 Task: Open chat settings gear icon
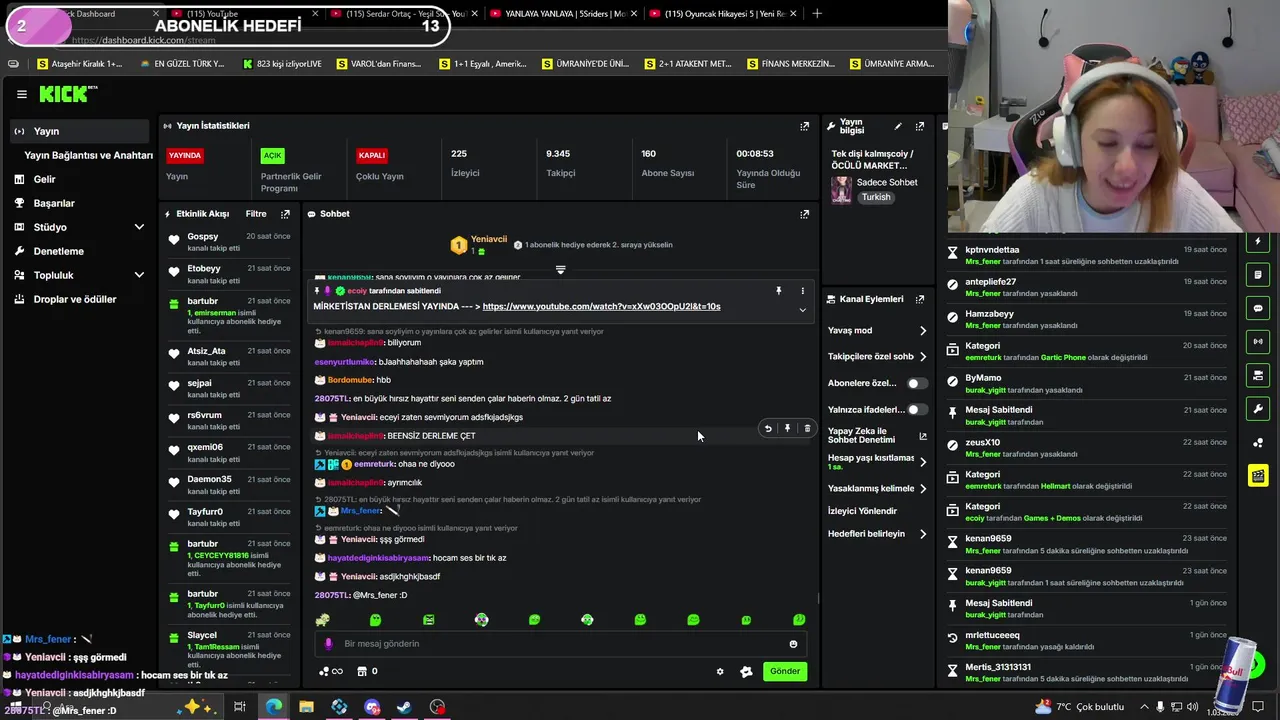[719, 672]
